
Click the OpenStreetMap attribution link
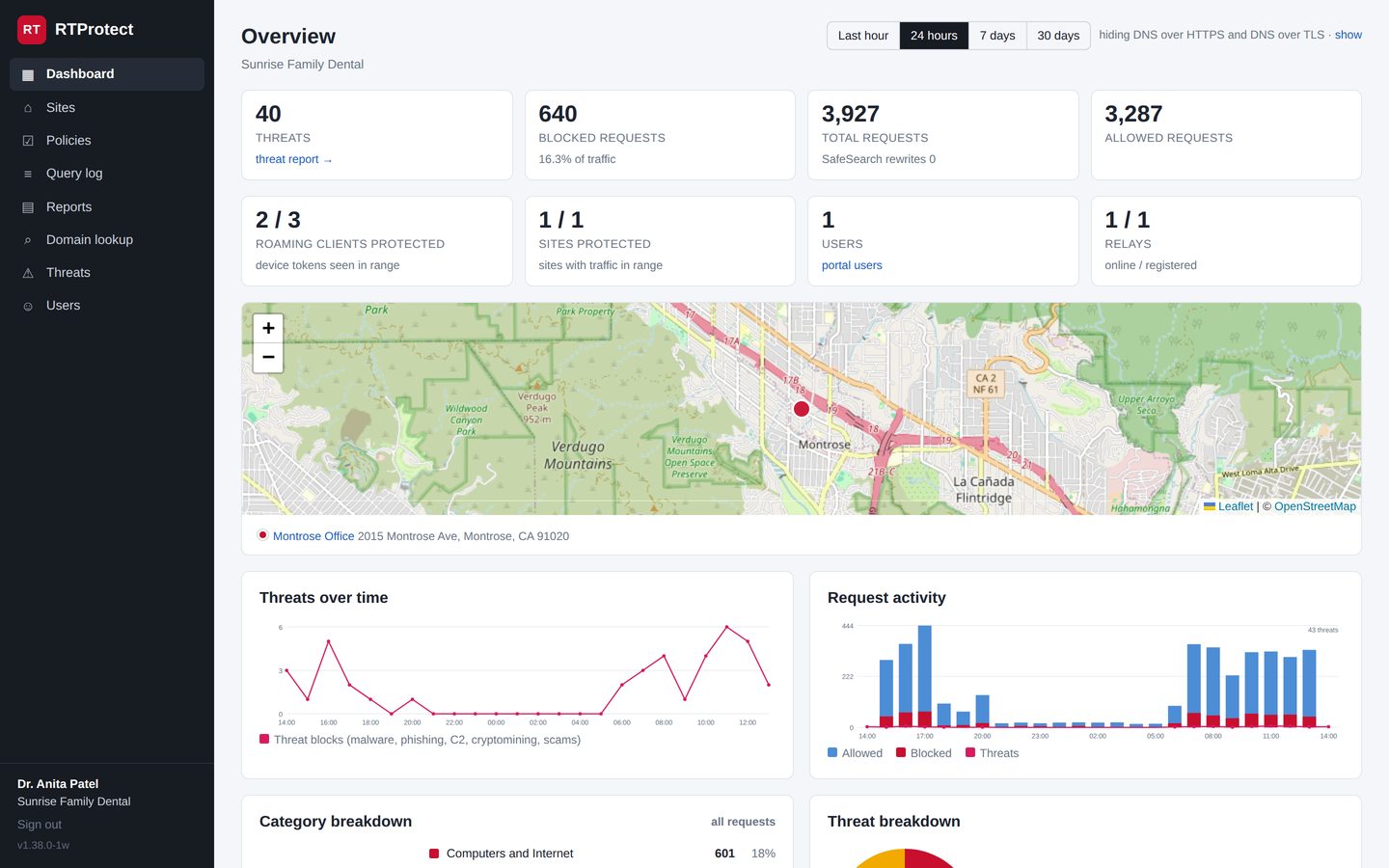click(1315, 506)
